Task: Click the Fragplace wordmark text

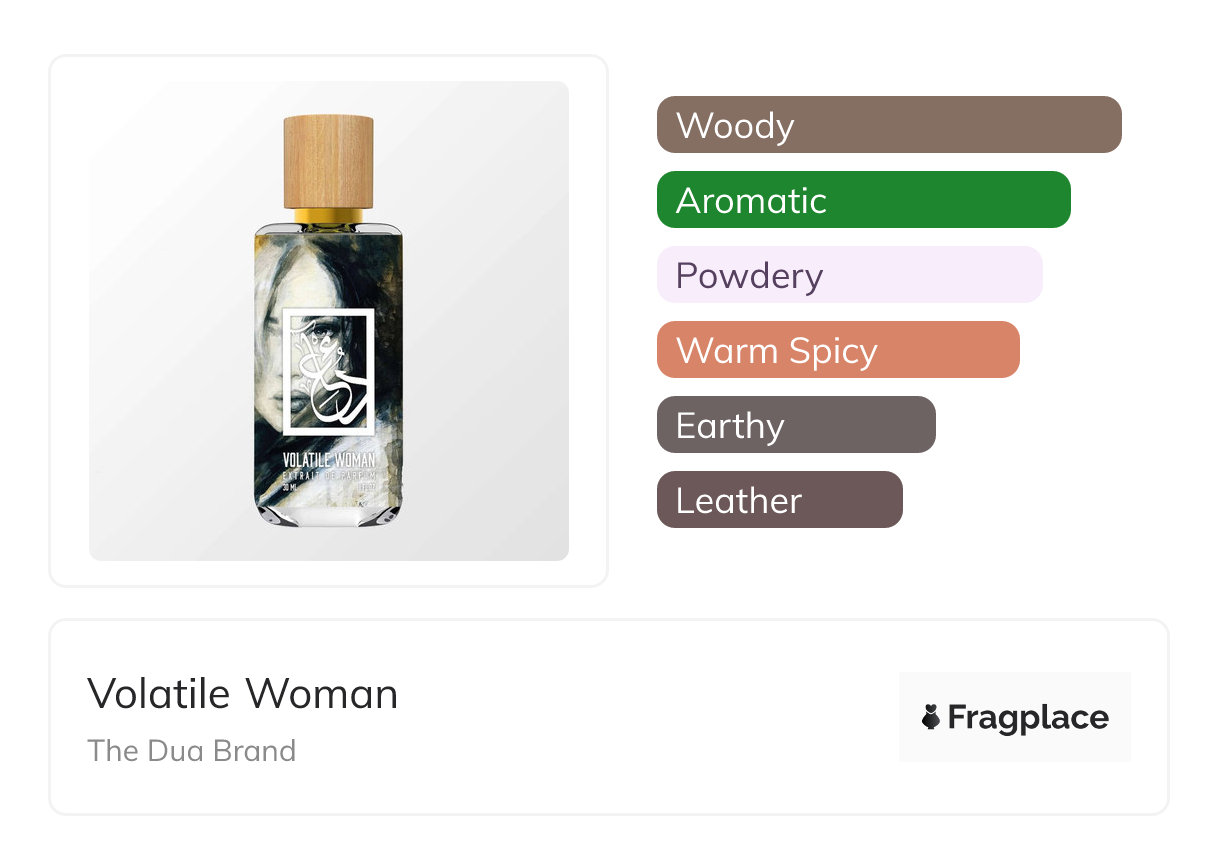Action: click(x=1027, y=717)
